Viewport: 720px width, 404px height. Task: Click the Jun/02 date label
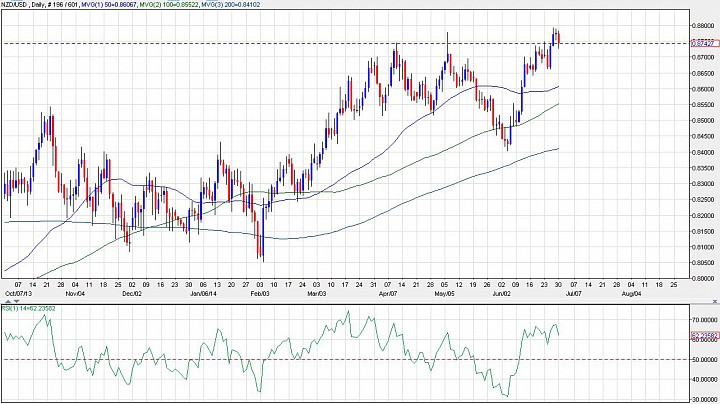point(501,293)
